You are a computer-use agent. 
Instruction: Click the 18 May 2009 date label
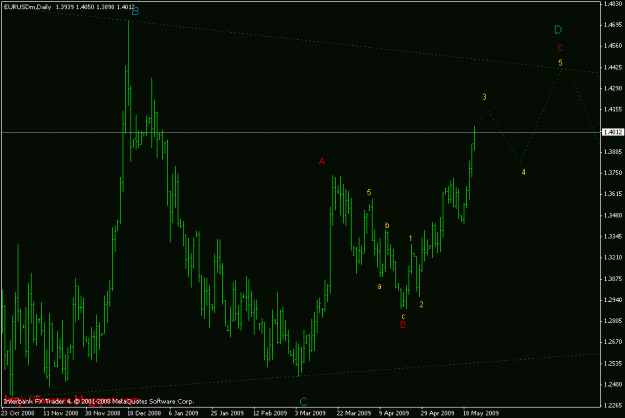point(481,413)
